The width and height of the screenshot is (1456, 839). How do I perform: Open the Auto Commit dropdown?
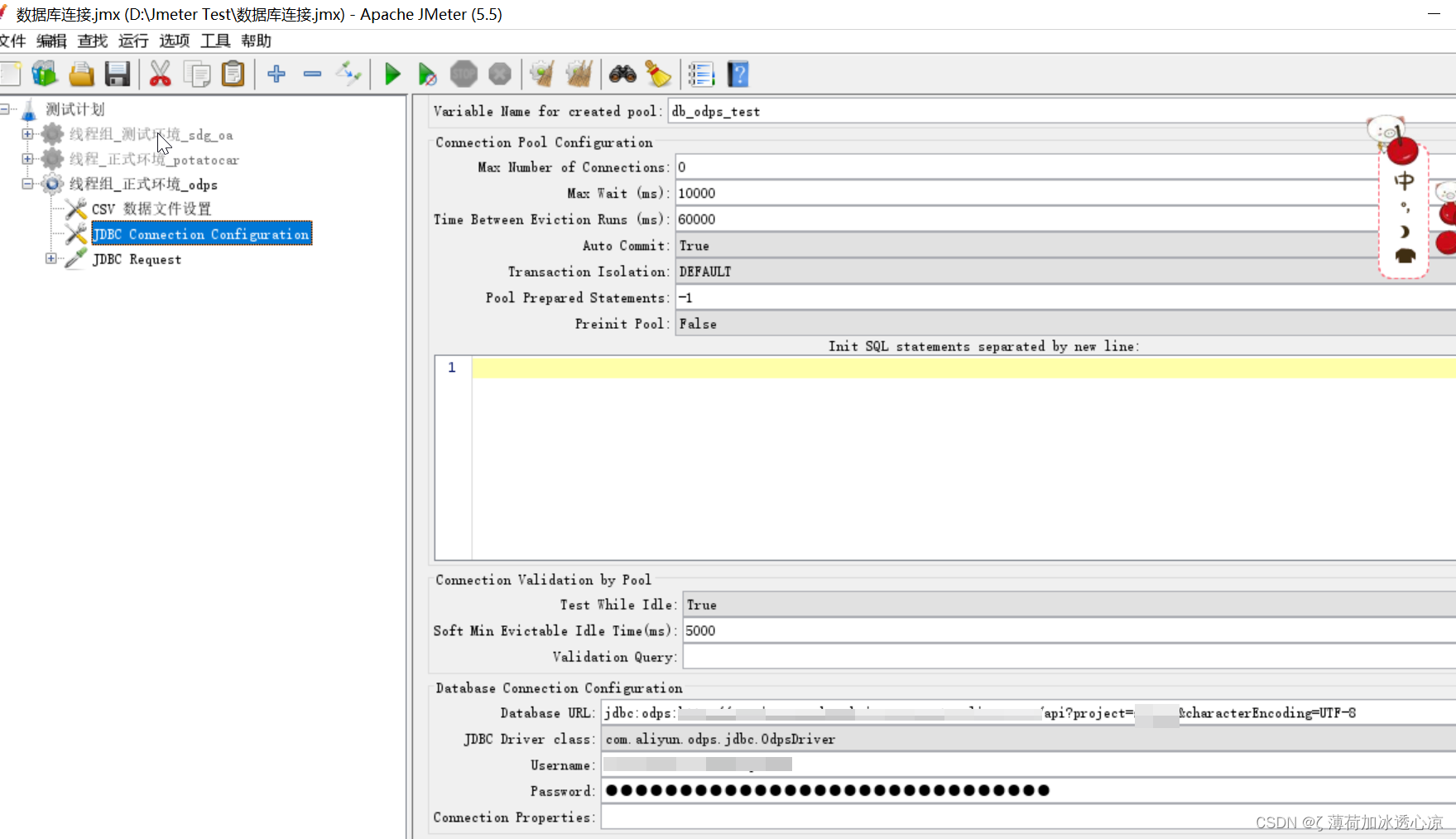coord(1065,245)
